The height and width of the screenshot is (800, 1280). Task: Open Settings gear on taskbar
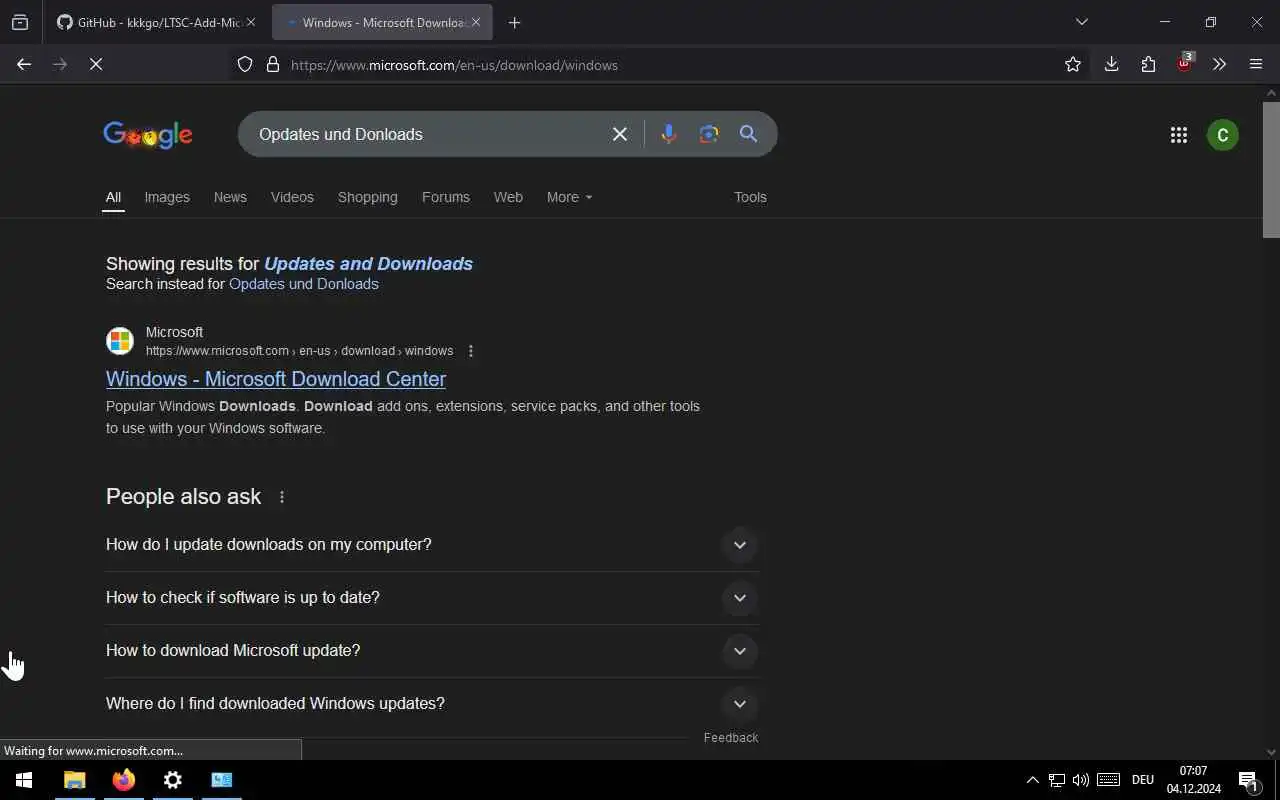pyautogui.click(x=172, y=780)
